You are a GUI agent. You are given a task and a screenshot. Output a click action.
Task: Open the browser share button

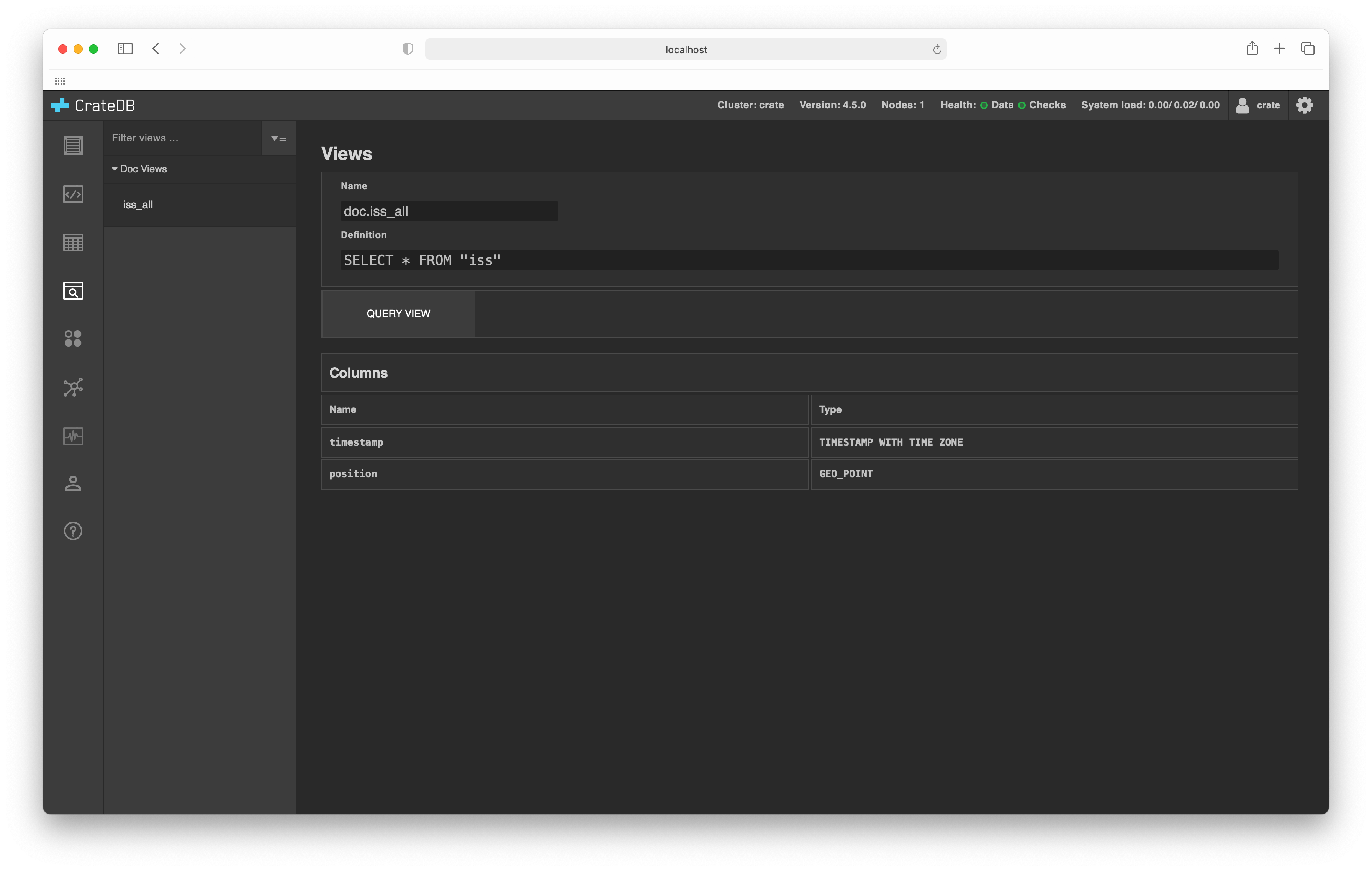pyautogui.click(x=1252, y=49)
